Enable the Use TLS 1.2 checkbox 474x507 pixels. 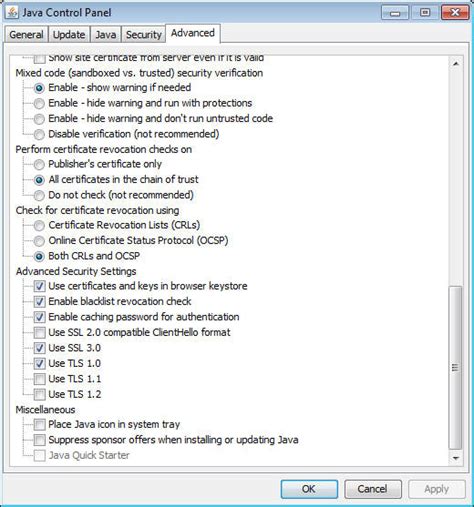[x=39, y=394]
